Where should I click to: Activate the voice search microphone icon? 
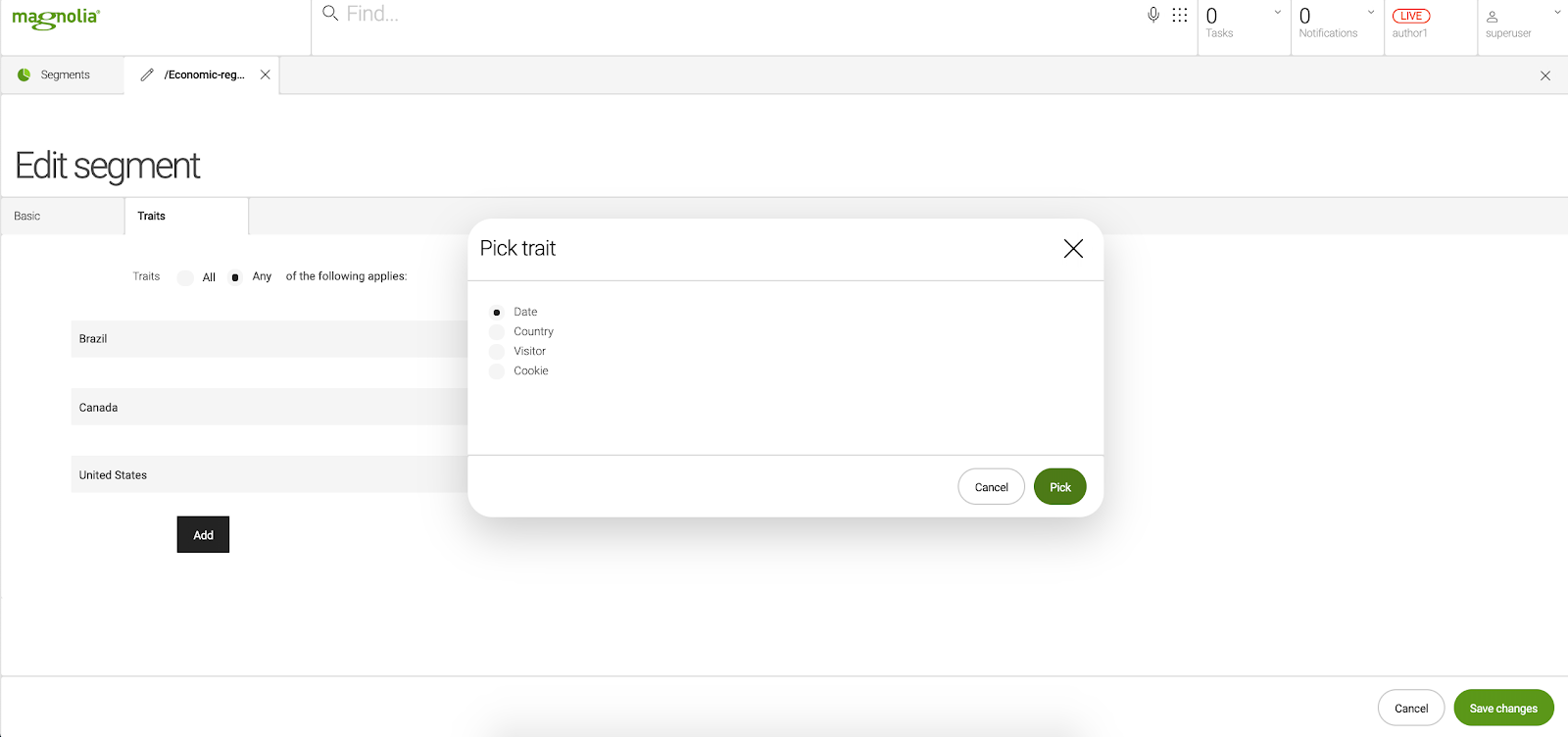(1153, 15)
